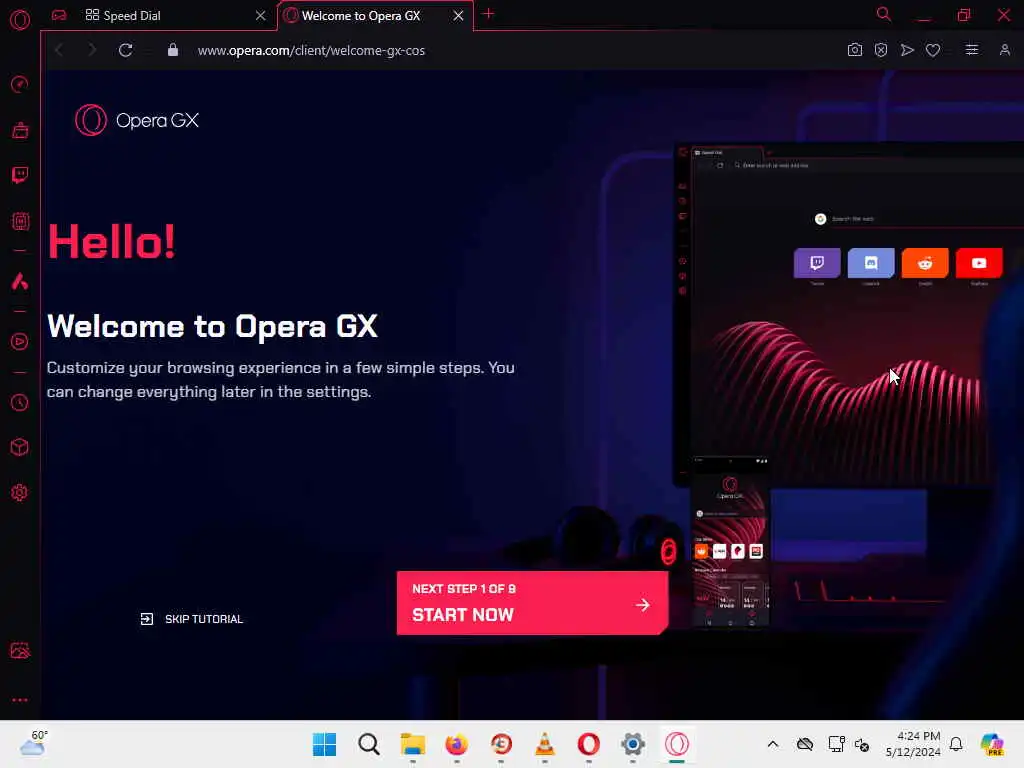Click the GX Corner gamepad icon
Screen dimensions: 1024x768
59,15
